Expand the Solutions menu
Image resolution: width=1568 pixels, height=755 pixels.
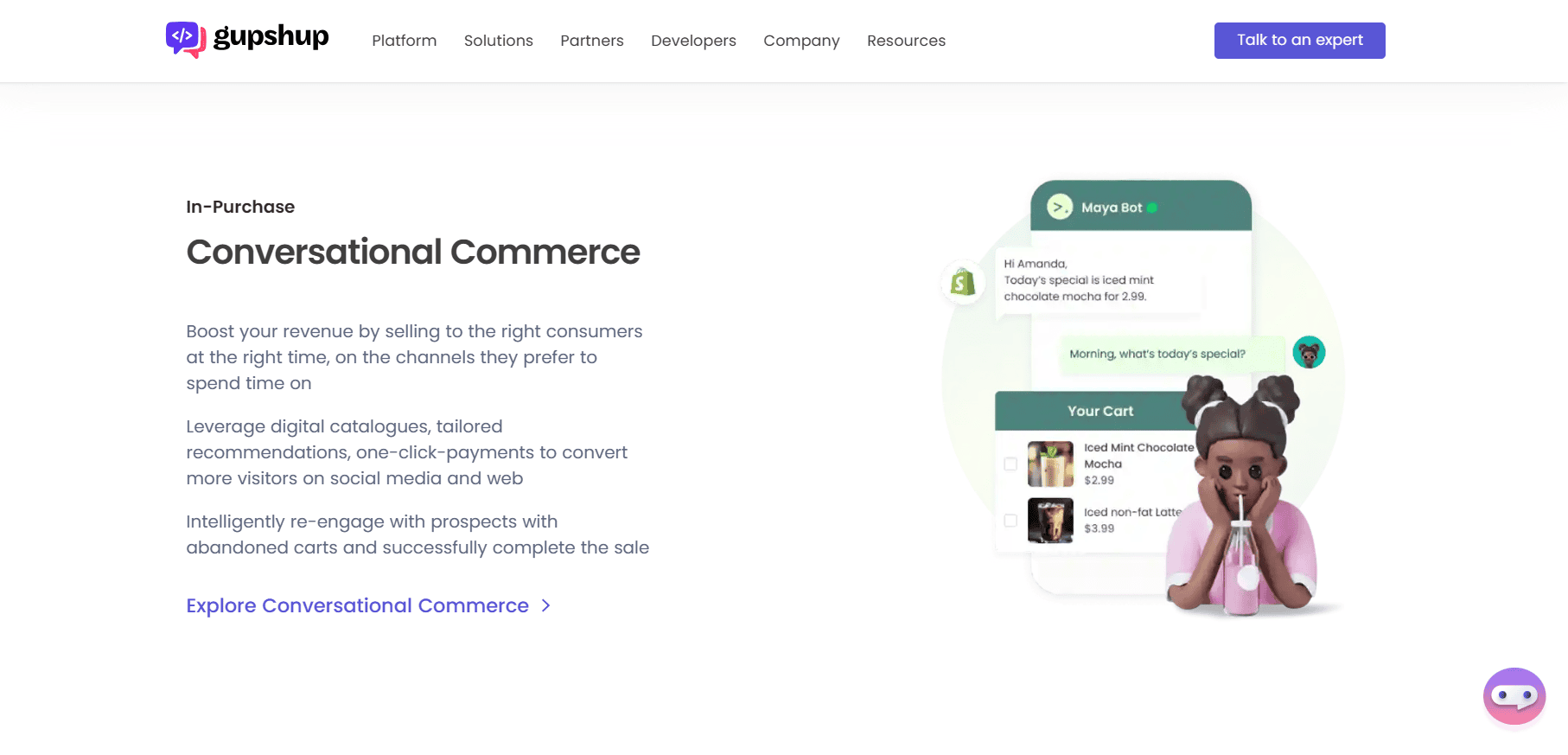[x=498, y=41]
